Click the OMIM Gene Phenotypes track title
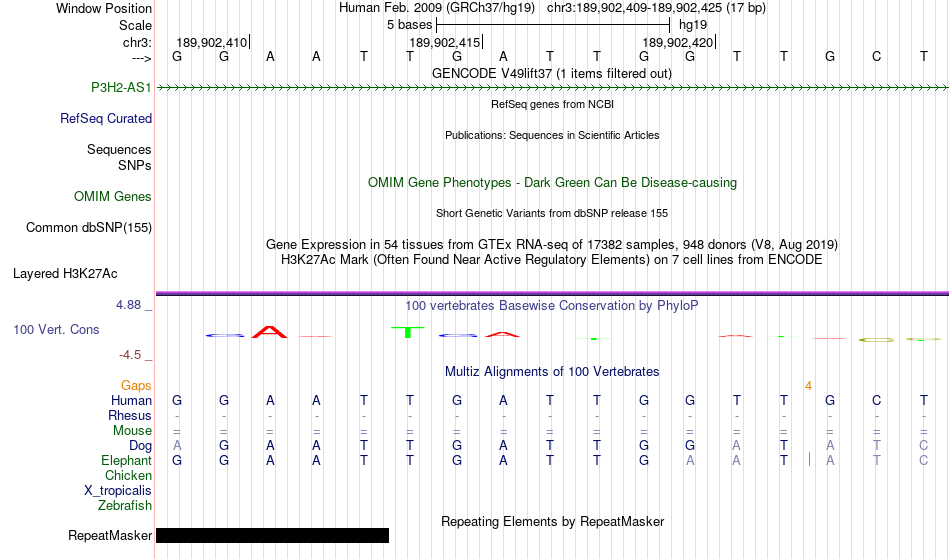 point(553,182)
